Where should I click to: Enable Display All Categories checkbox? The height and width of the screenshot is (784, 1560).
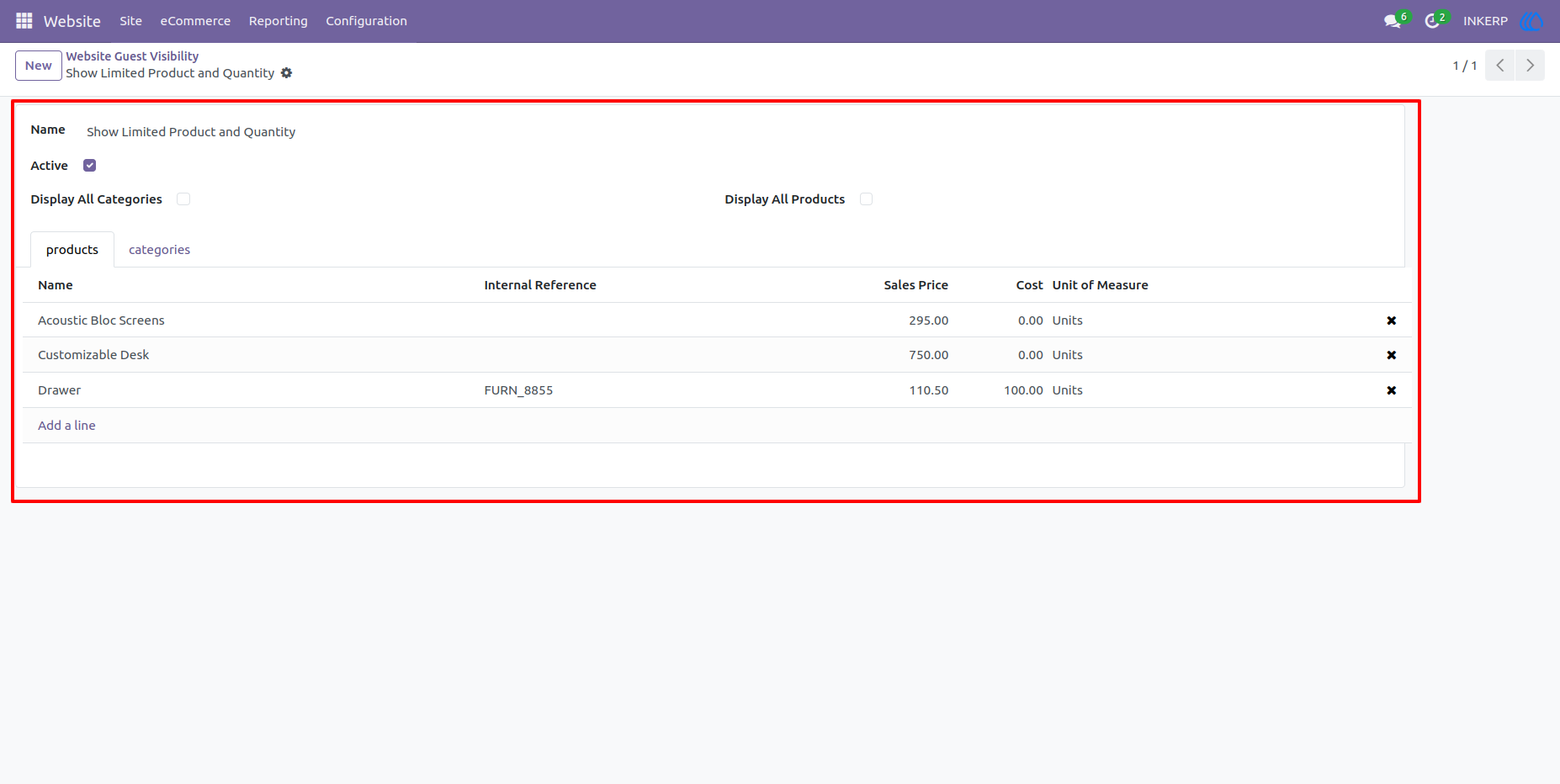(183, 199)
